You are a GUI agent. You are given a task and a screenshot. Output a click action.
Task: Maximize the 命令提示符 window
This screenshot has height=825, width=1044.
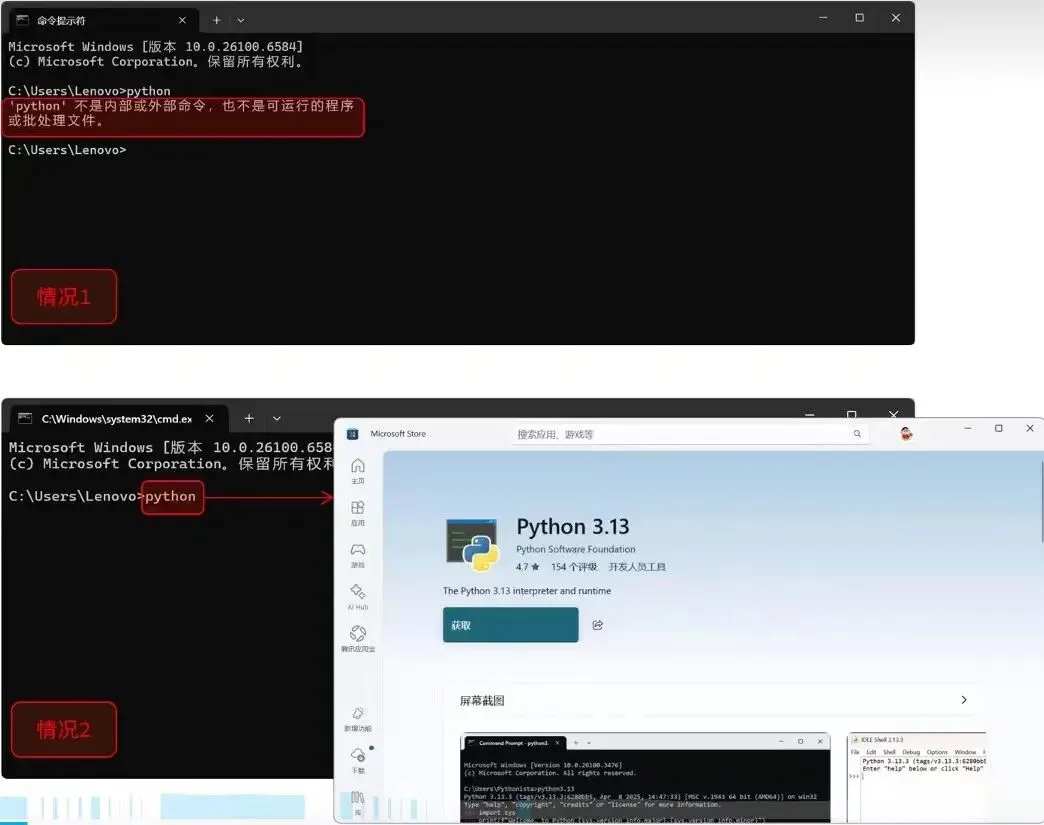click(x=860, y=18)
